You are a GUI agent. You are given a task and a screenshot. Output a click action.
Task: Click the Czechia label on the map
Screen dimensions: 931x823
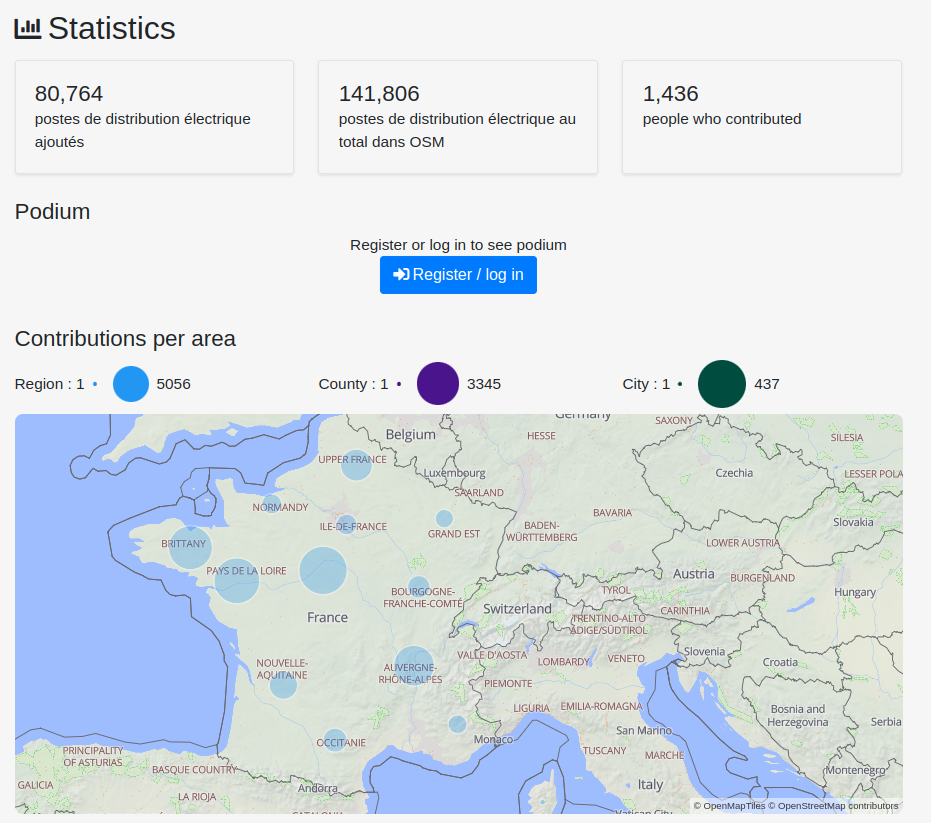coord(734,473)
